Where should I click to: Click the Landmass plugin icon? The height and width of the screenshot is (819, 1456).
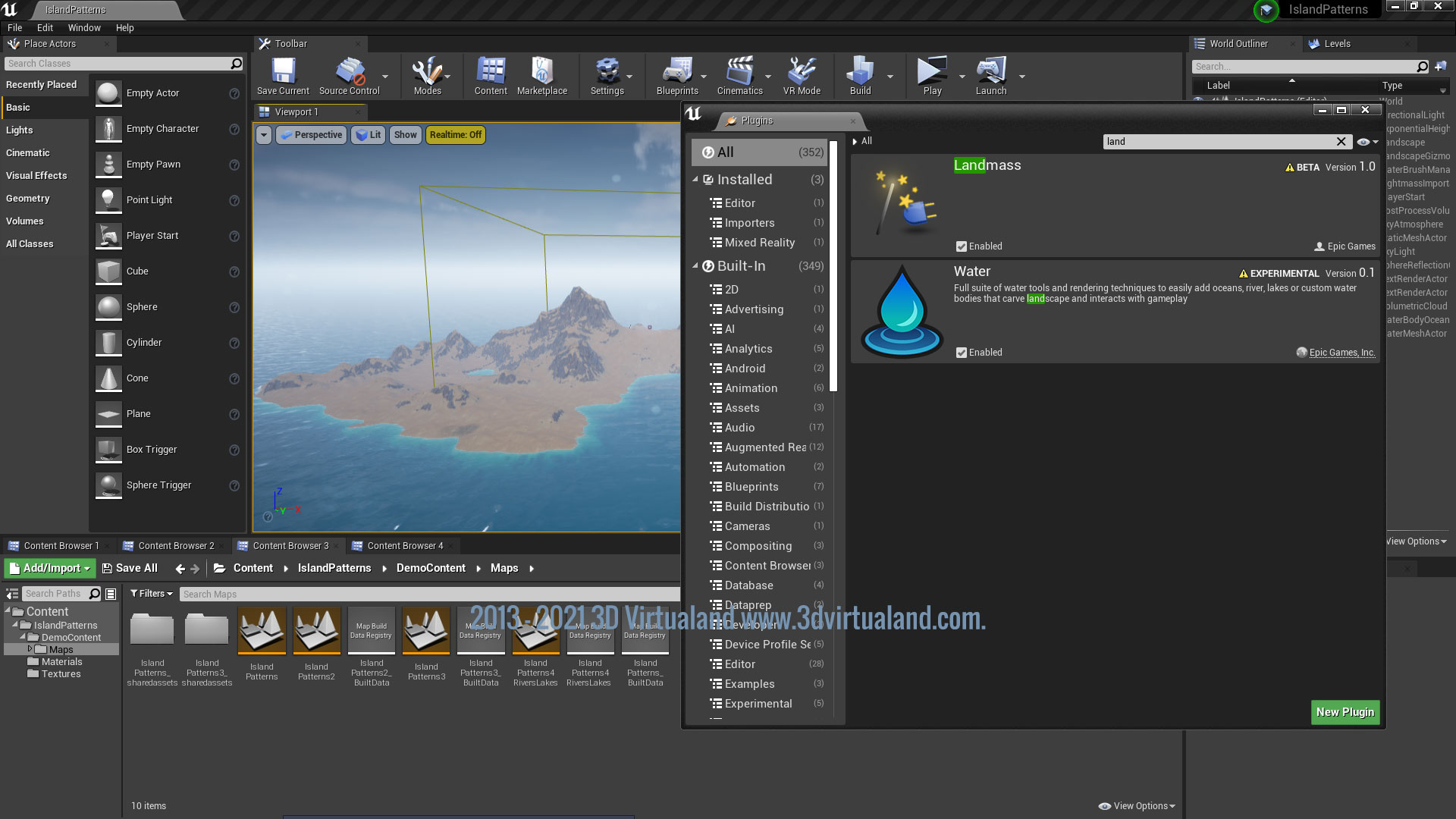(x=902, y=202)
